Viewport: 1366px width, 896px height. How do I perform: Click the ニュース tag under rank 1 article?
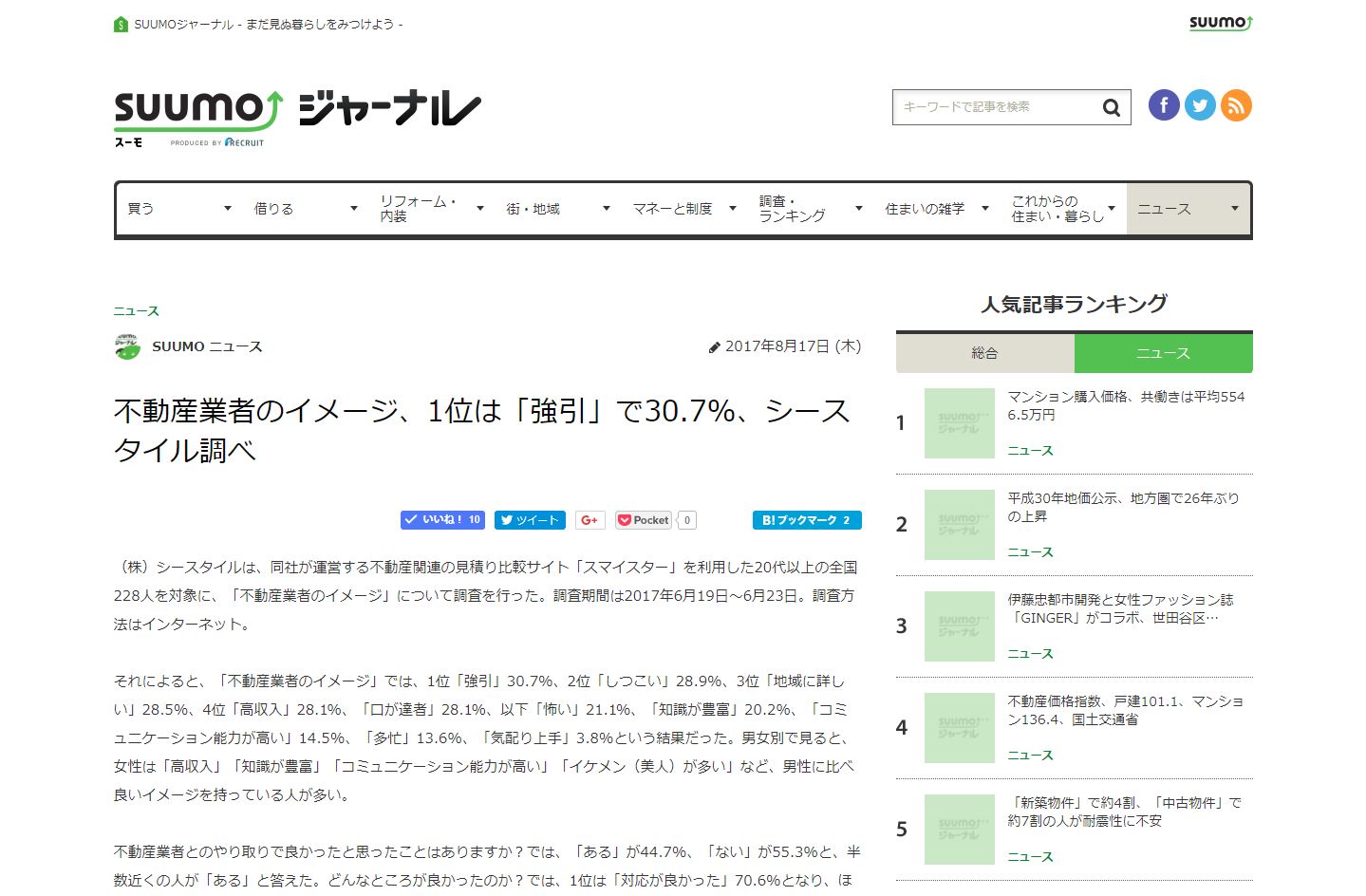point(1031,451)
